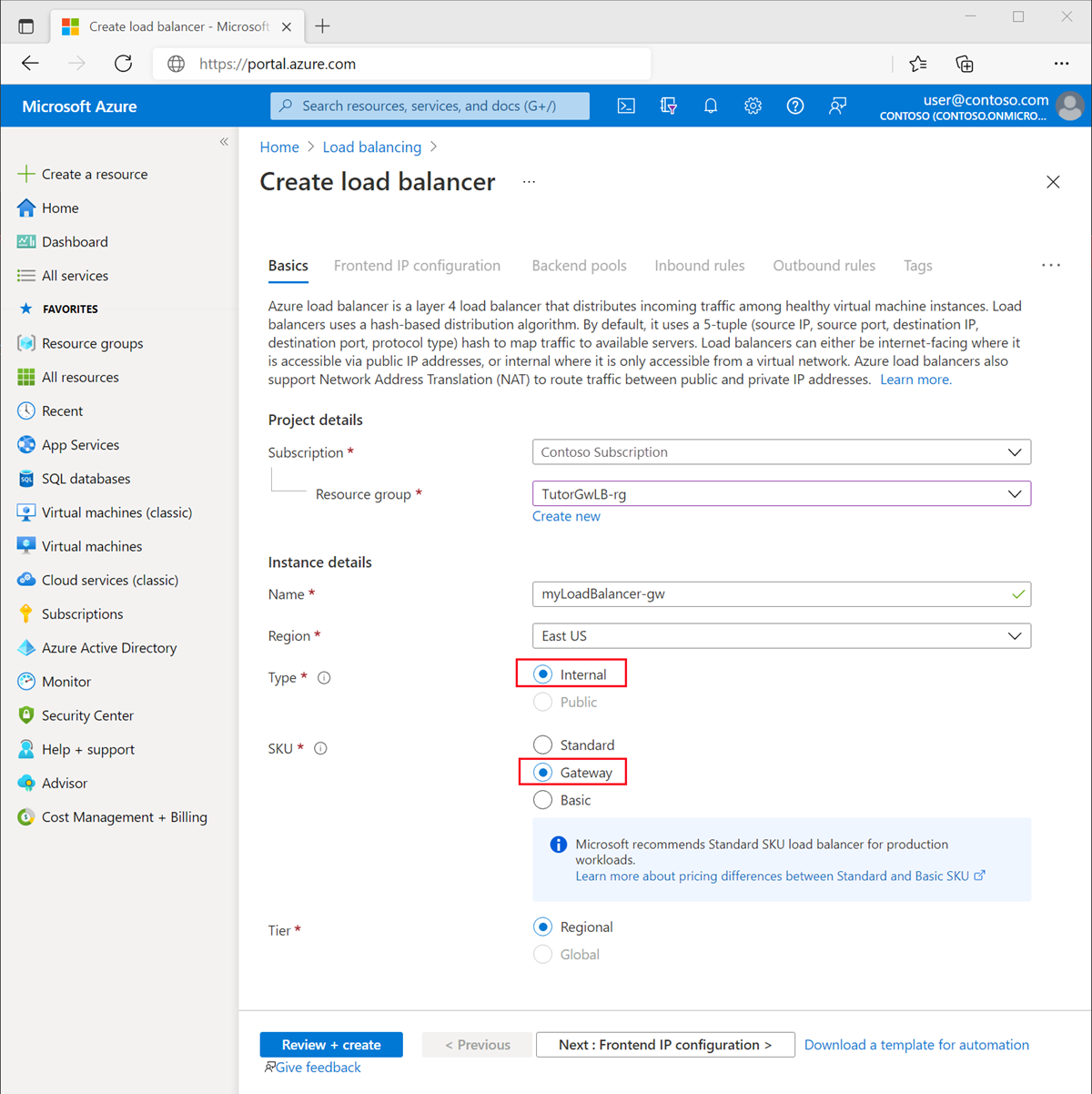Go to the Backend pools tab
This screenshot has width=1092, height=1094.
579,266
